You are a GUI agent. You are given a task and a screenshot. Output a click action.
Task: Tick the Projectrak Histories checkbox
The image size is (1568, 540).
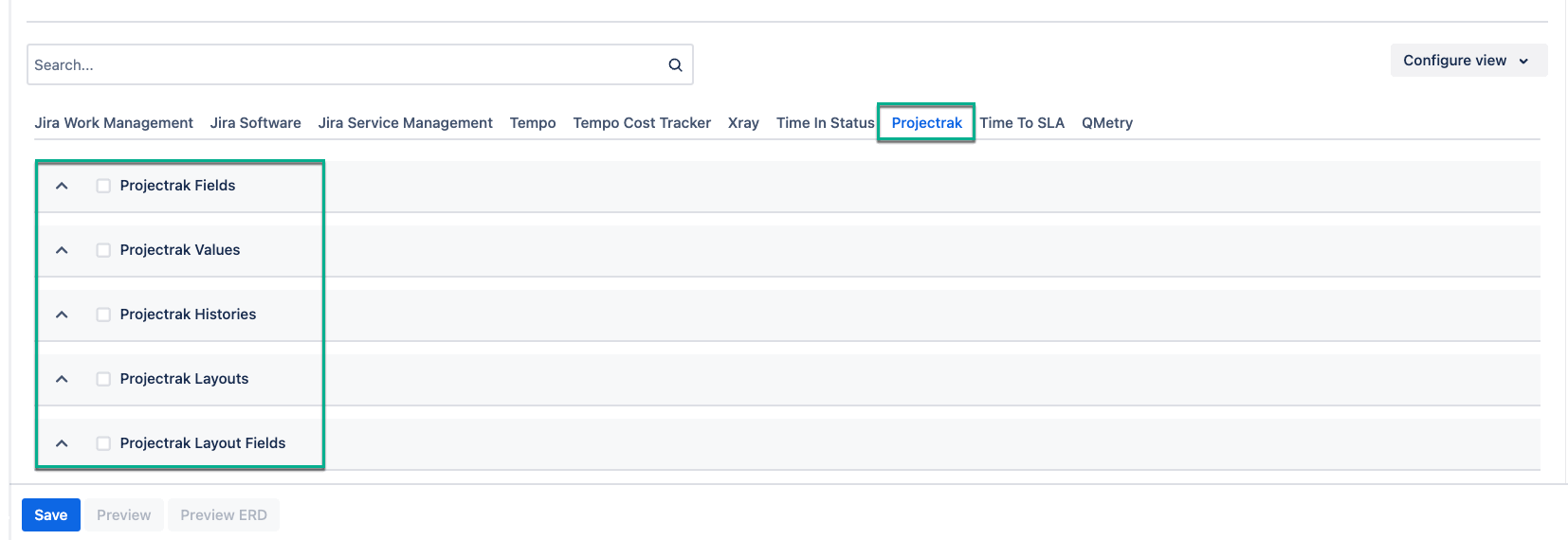[103, 315]
